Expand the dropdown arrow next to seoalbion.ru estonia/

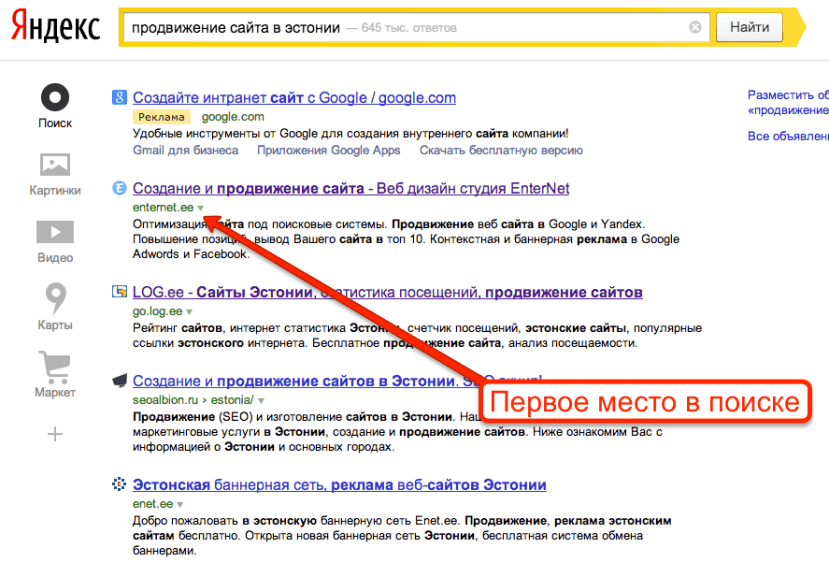coord(261,401)
